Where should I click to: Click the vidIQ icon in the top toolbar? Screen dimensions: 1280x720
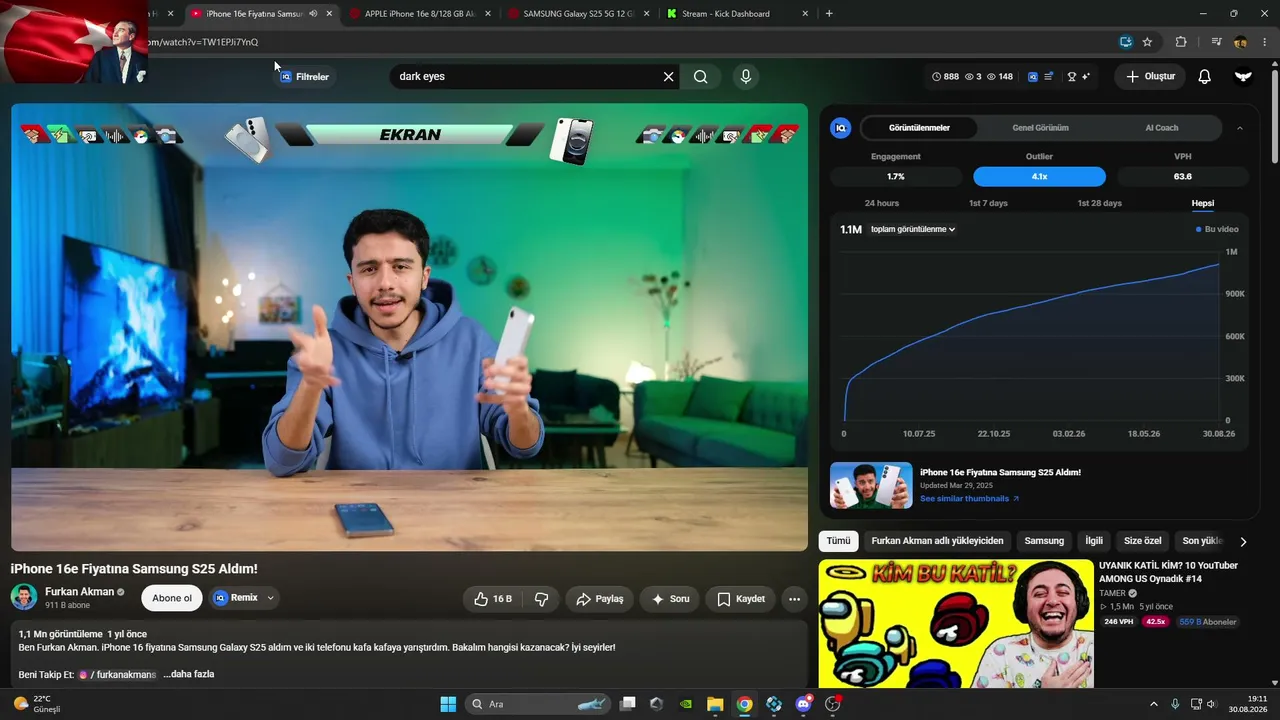point(1033,77)
